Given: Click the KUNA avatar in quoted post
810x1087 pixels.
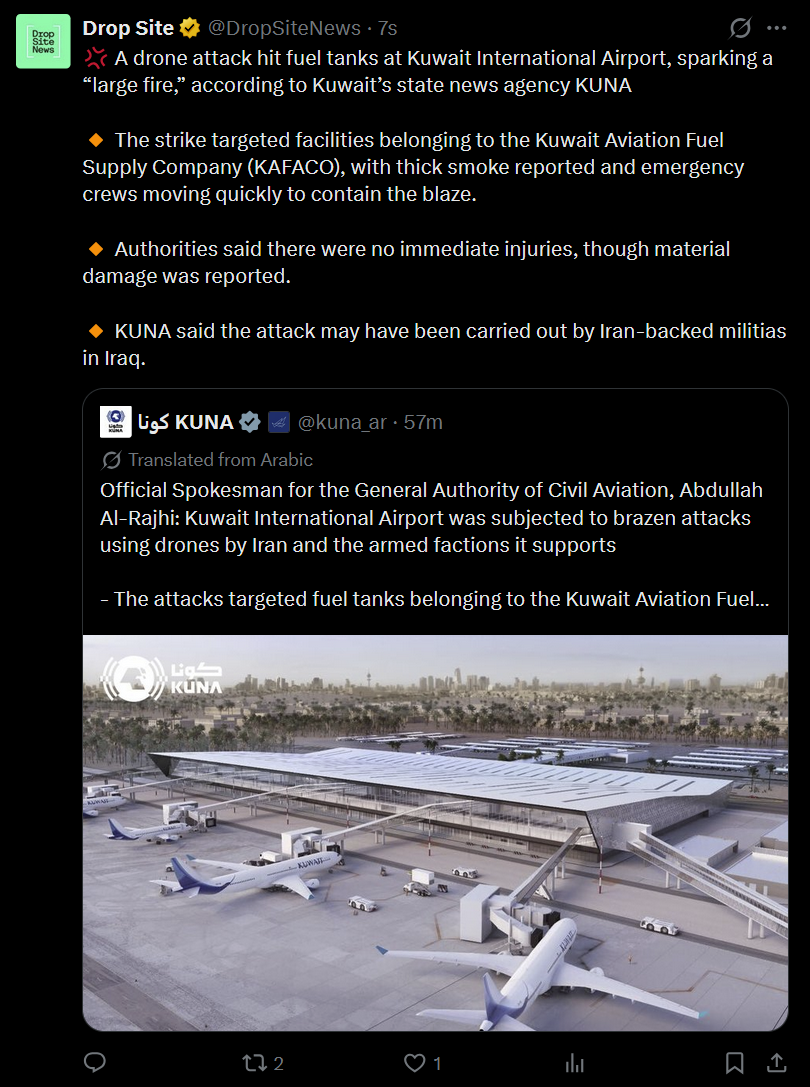Looking at the screenshot, I should [x=115, y=421].
